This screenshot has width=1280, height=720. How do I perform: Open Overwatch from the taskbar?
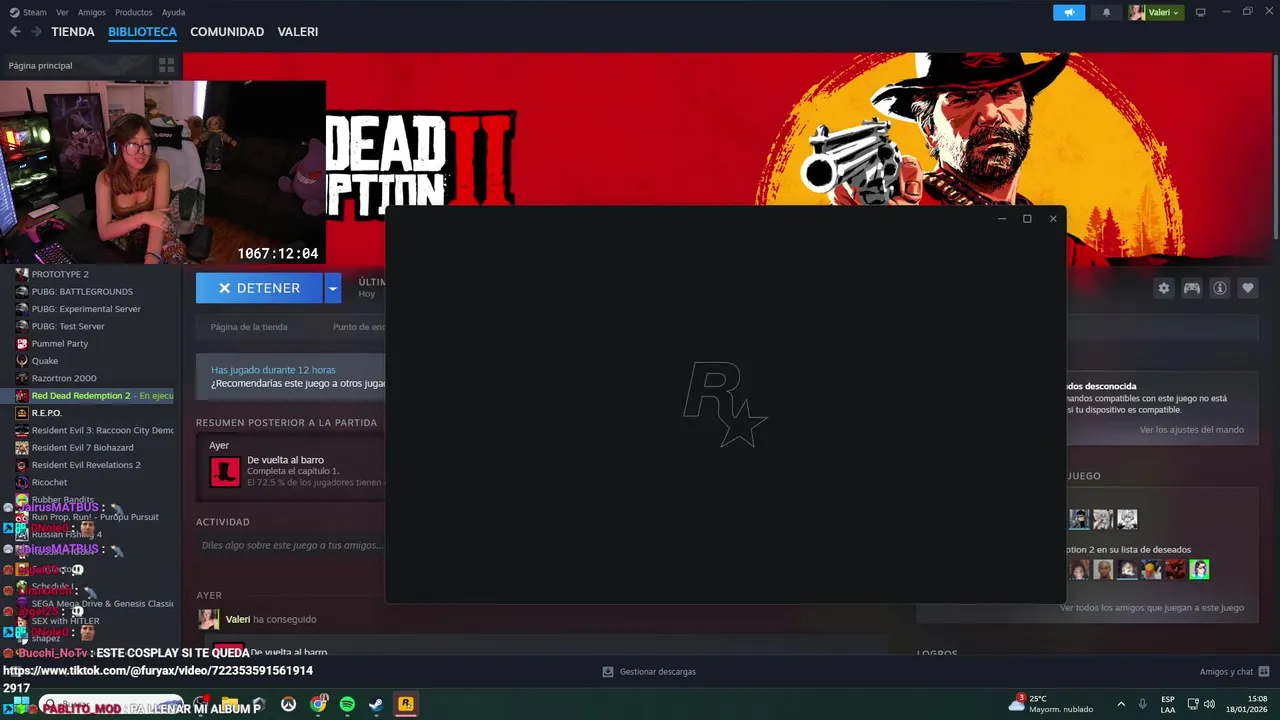289,704
